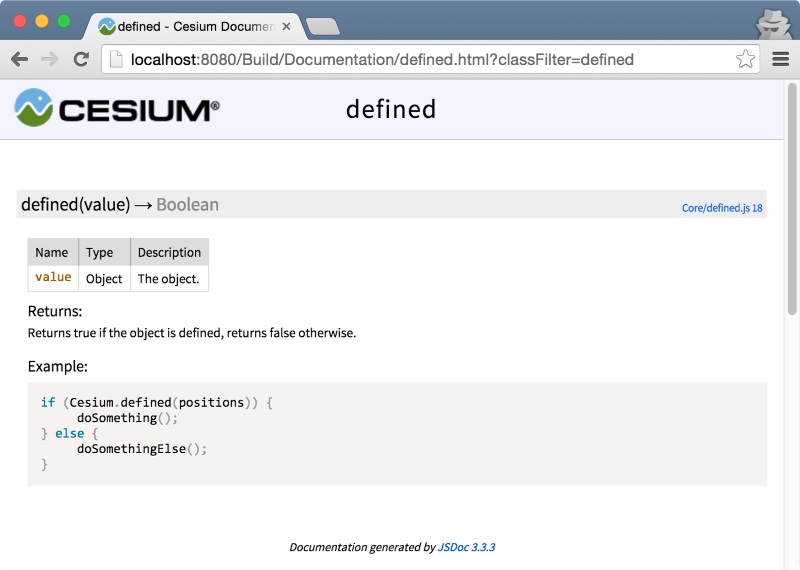Click the yellow minimize window button

click(x=42, y=21)
